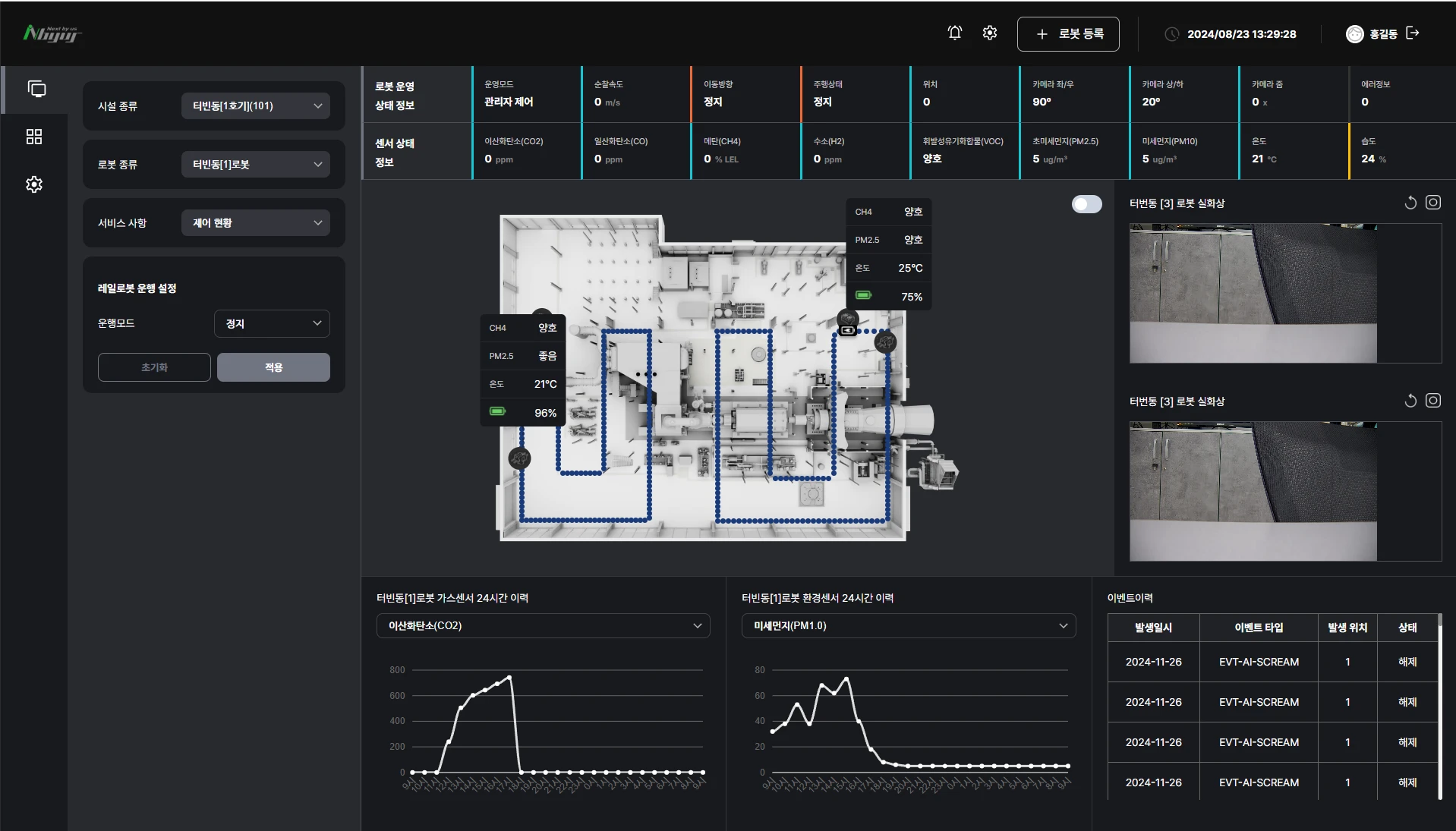Refresh the upper robot live video feed
This screenshot has height=831, width=1456.
tap(1410, 203)
